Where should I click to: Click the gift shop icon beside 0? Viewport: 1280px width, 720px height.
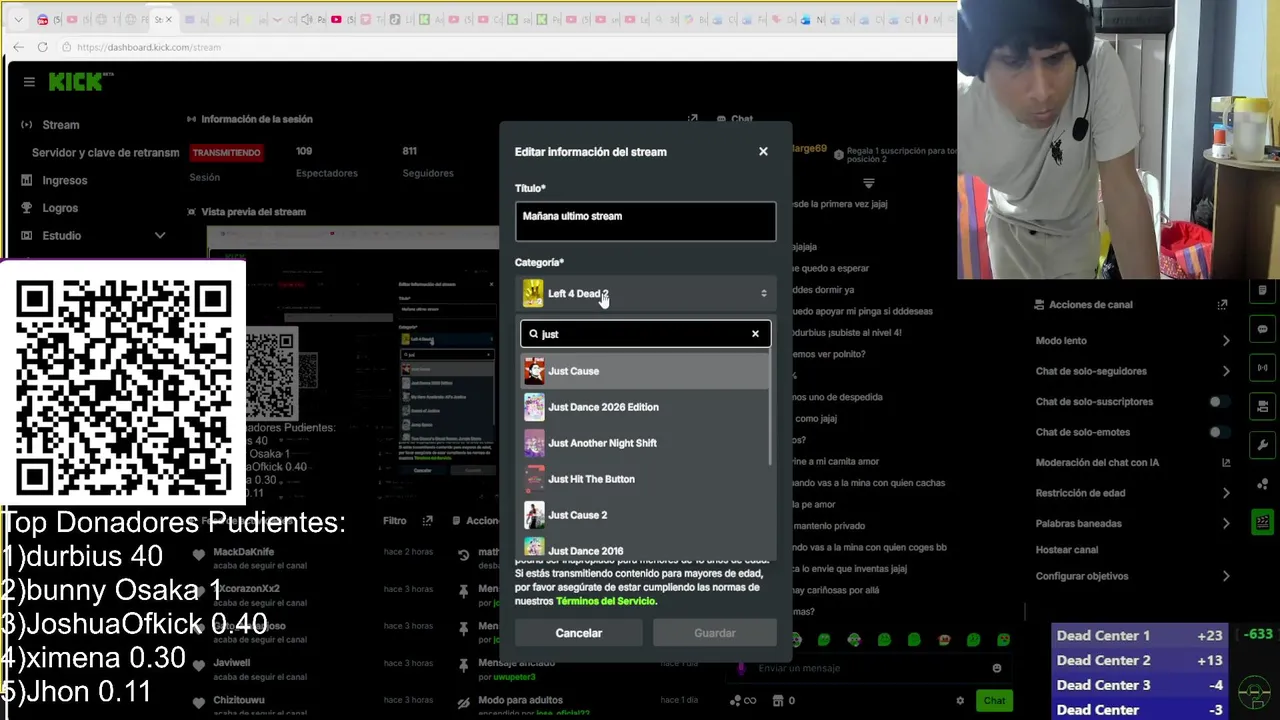pyautogui.click(x=780, y=700)
